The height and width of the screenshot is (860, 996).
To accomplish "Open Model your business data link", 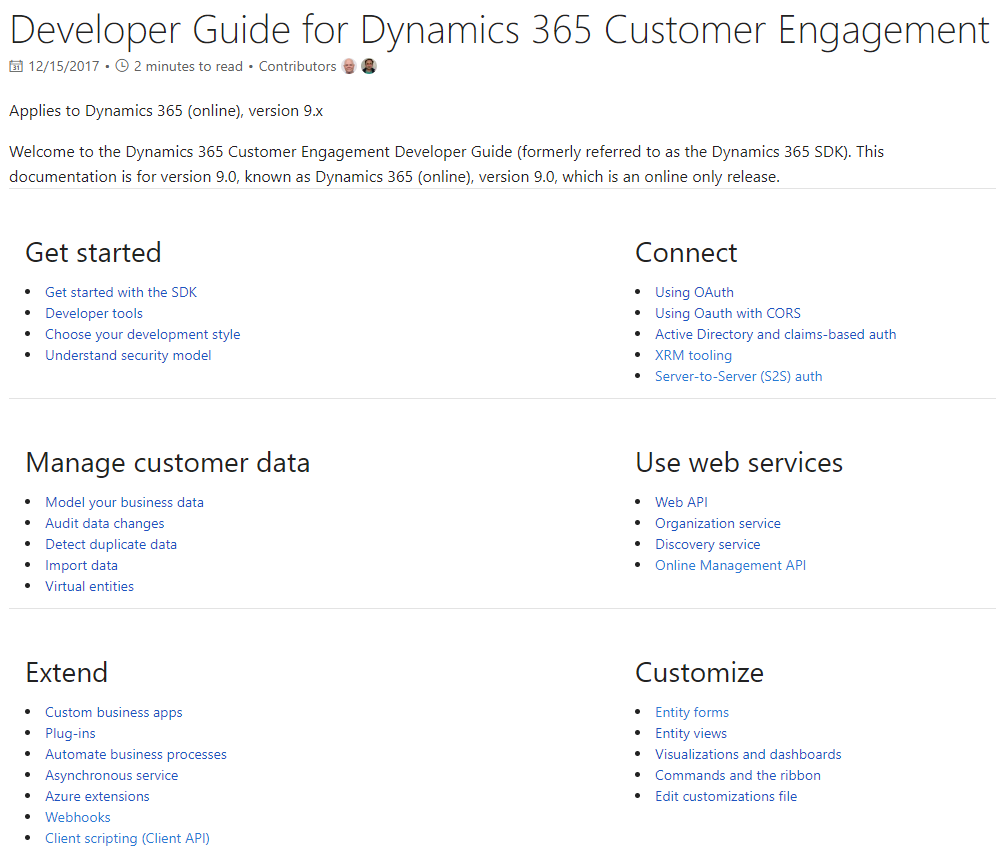I will tap(124, 502).
